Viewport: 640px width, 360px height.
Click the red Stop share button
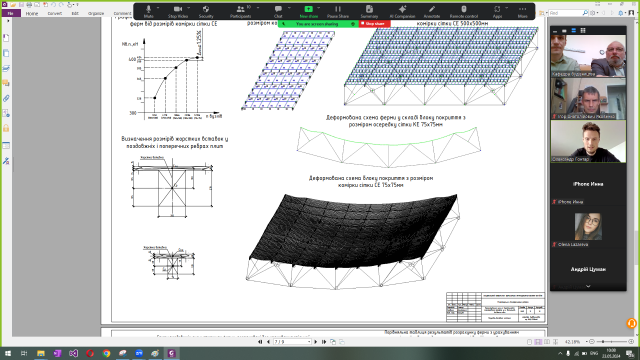click(x=375, y=24)
